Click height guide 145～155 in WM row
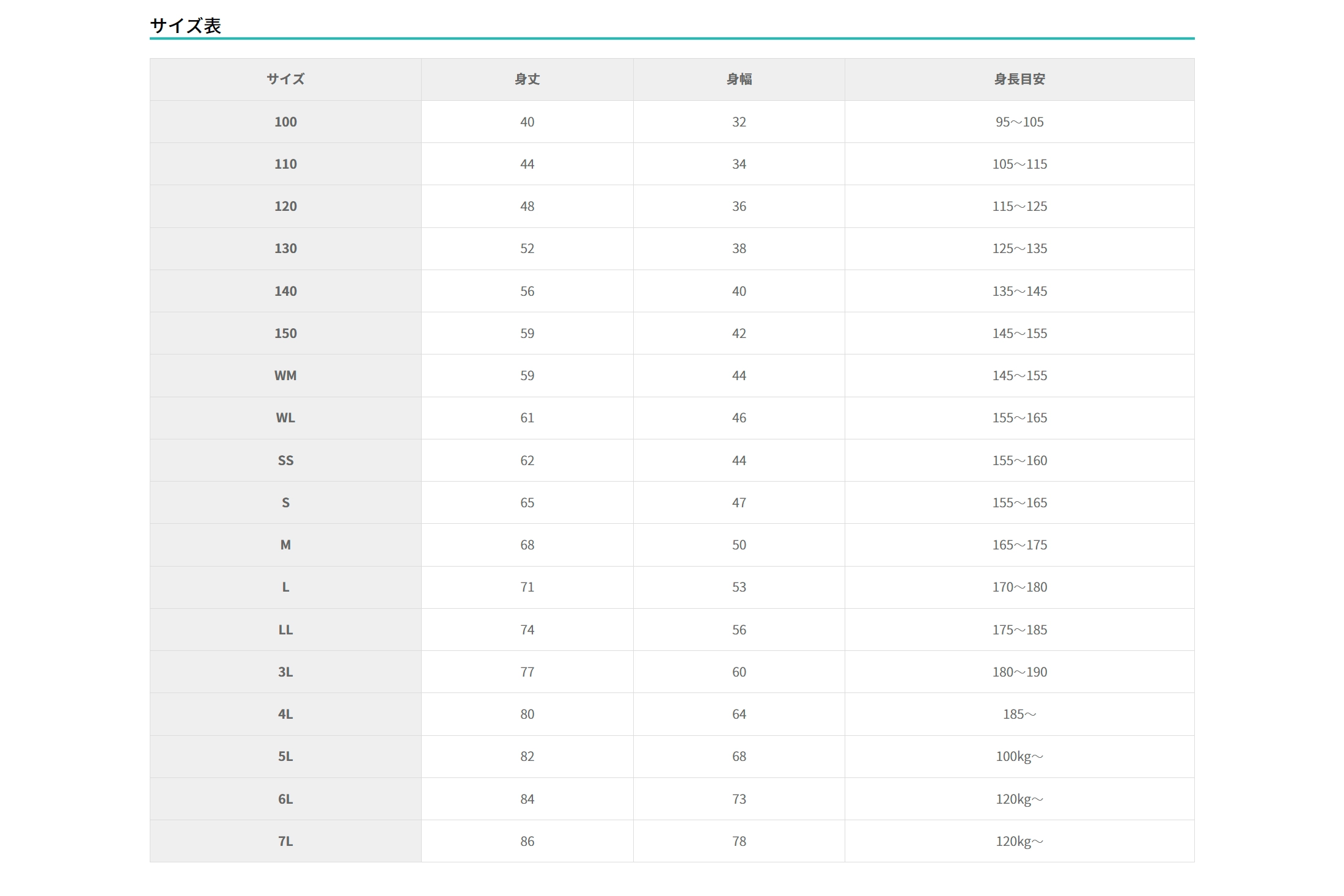The width and height of the screenshot is (1344, 896). [x=1019, y=375]
